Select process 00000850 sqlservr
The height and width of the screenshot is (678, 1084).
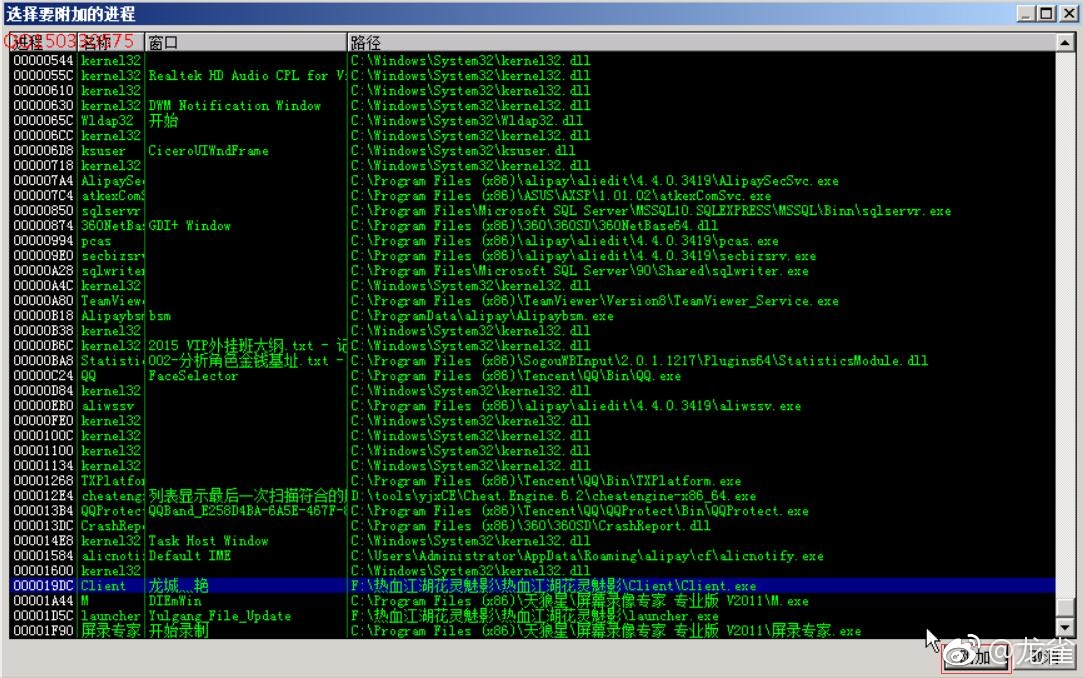(533, 210)
